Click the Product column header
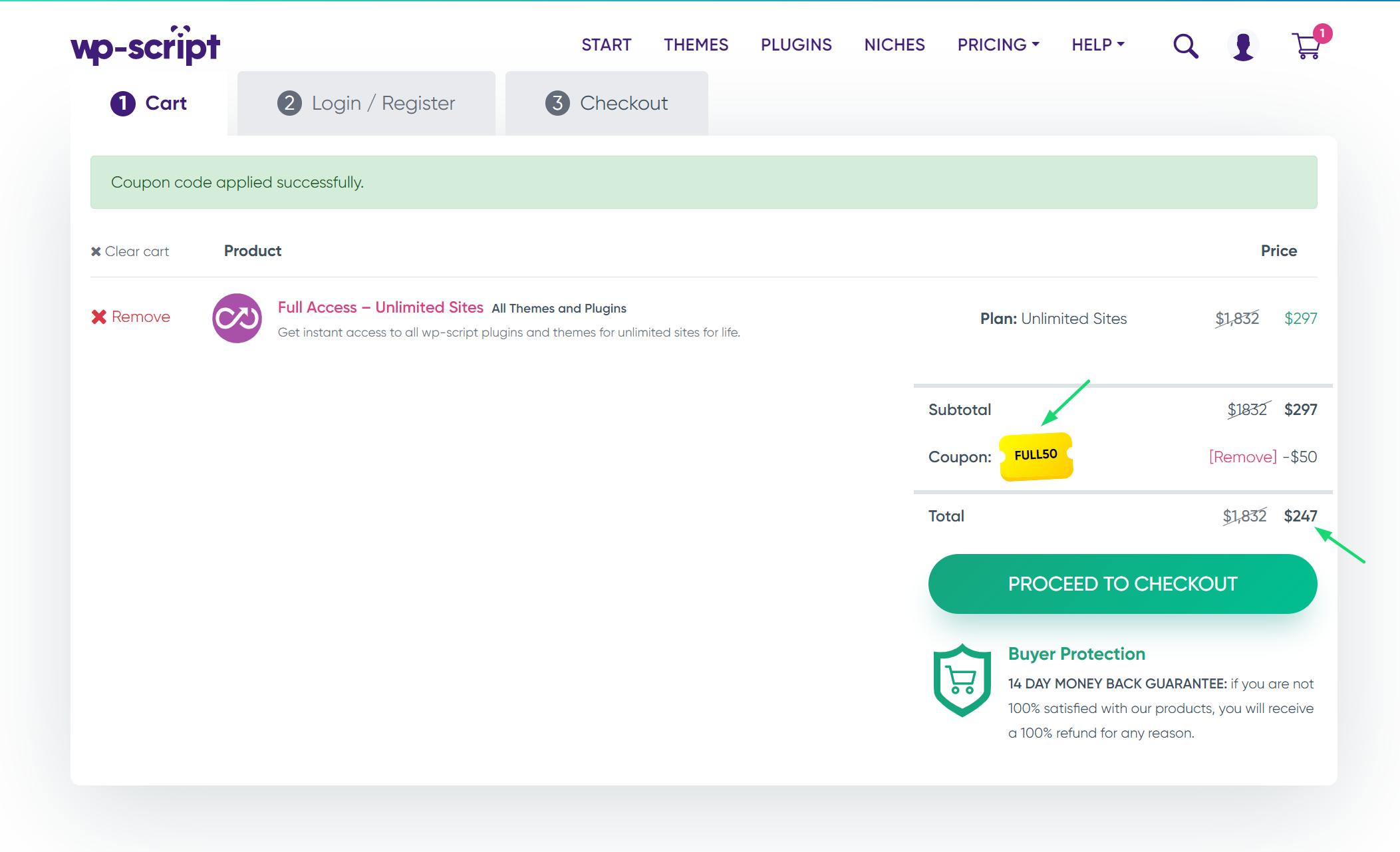The height and width of the screenshot is (852, 1400). (253, 251)
